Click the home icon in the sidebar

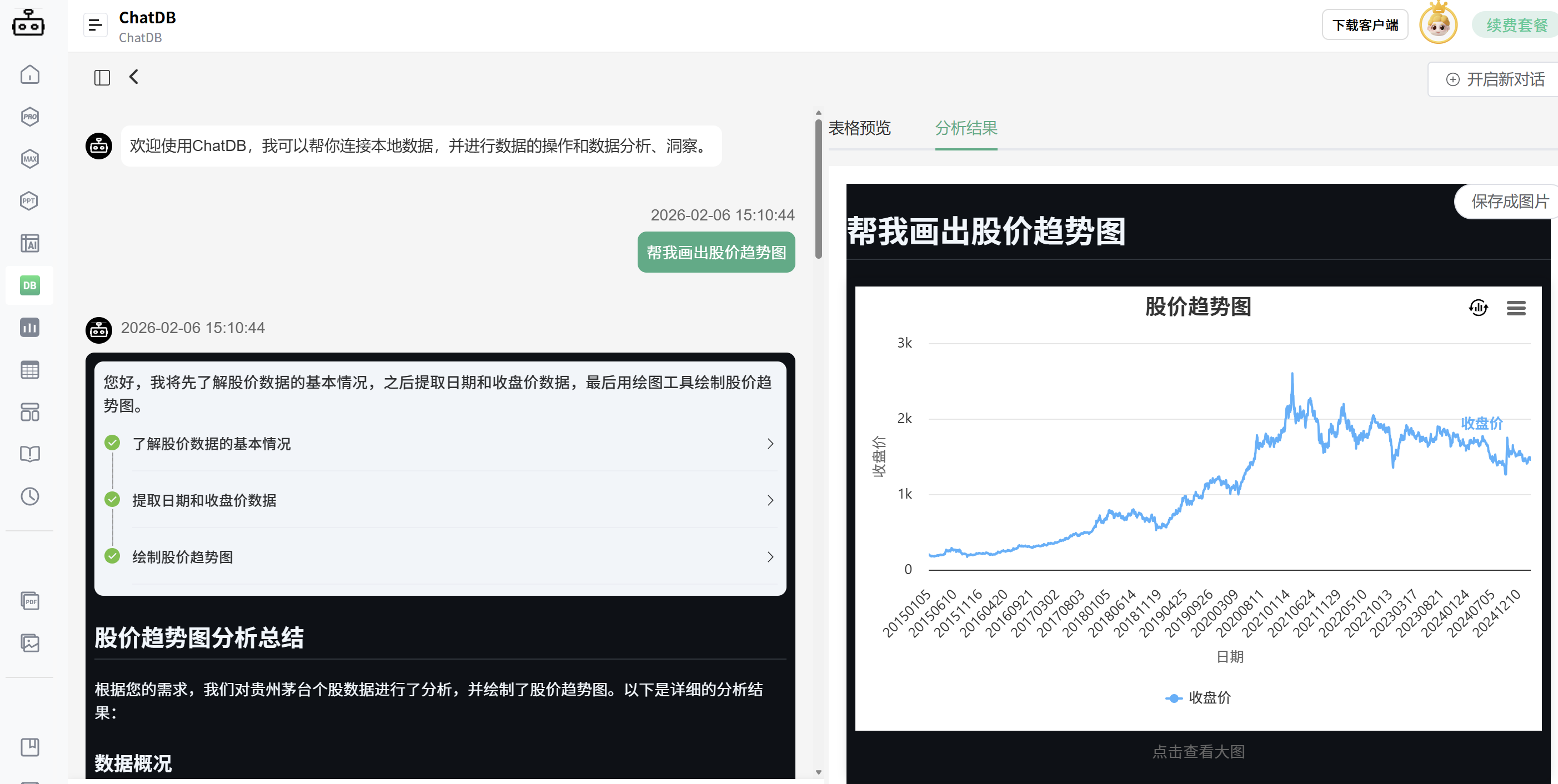tap(29, 74)
